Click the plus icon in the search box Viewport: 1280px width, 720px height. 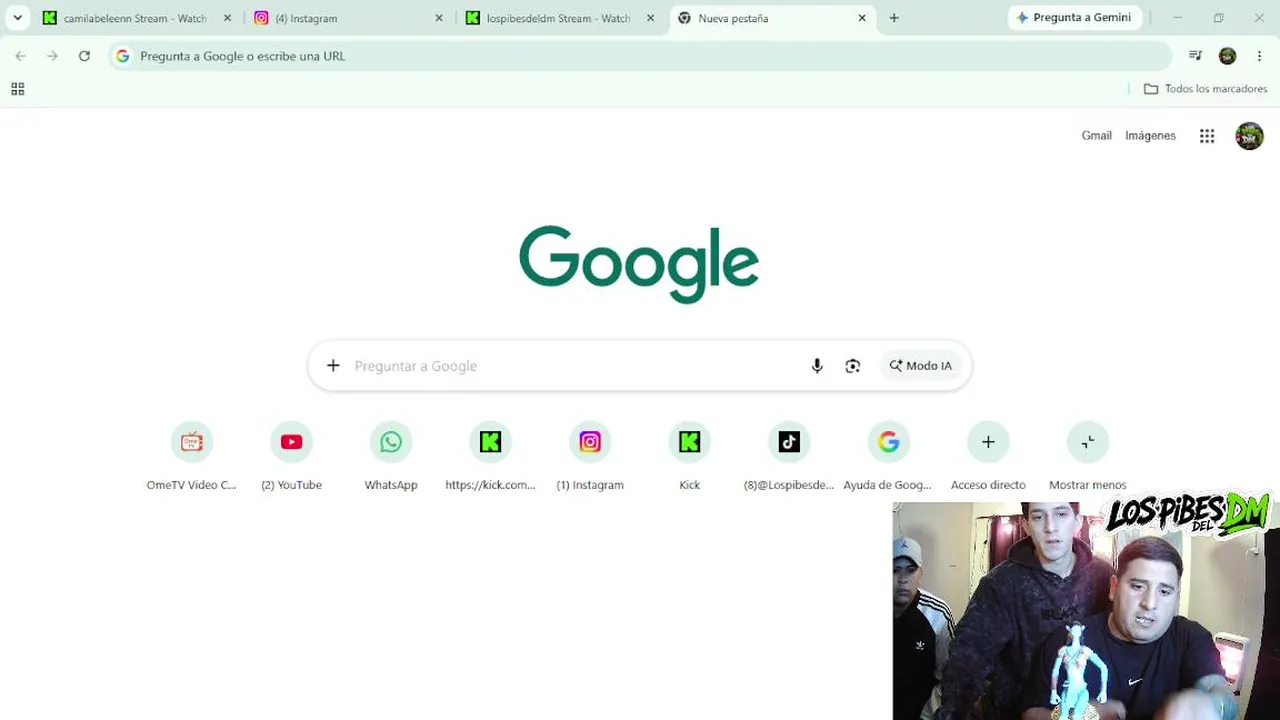click(x=333, y=366)
